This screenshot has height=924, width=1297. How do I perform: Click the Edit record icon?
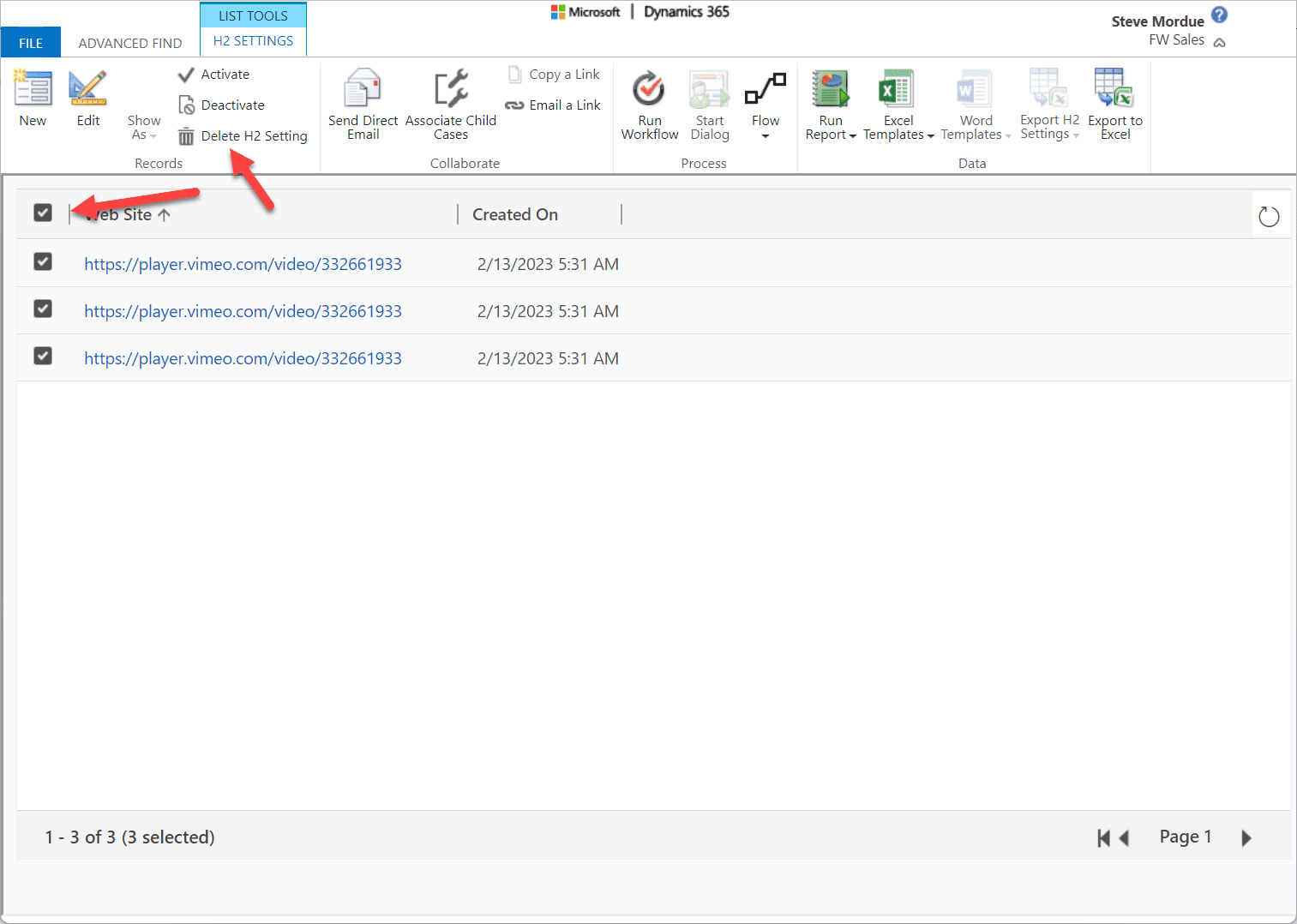(87, 89)
